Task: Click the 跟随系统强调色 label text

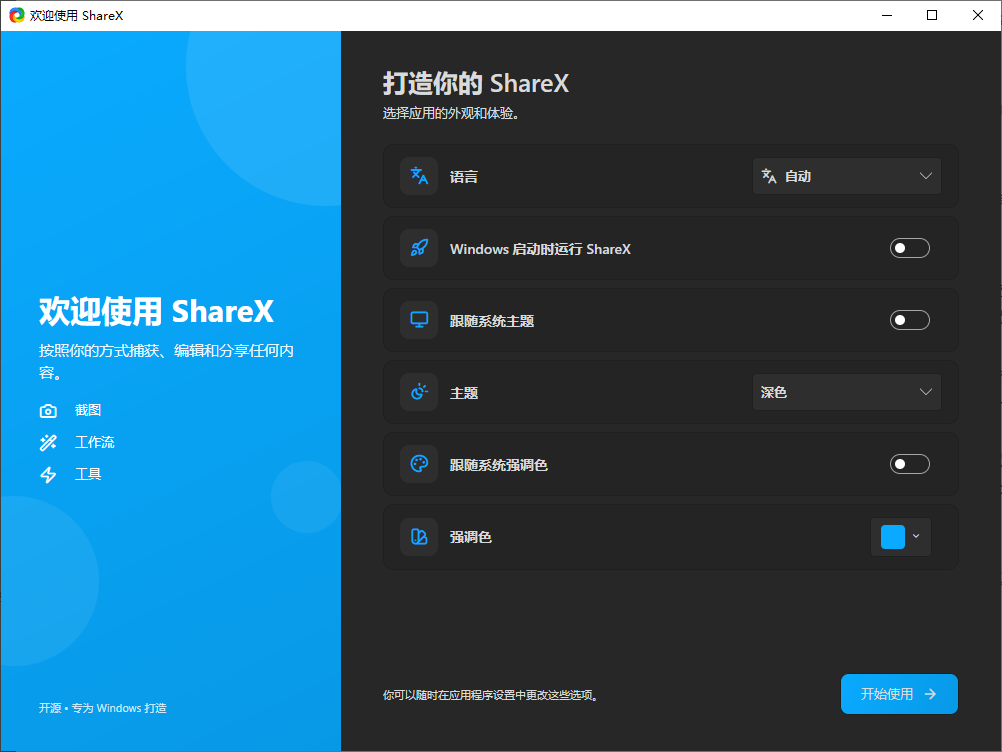Action: click(498, 465)
